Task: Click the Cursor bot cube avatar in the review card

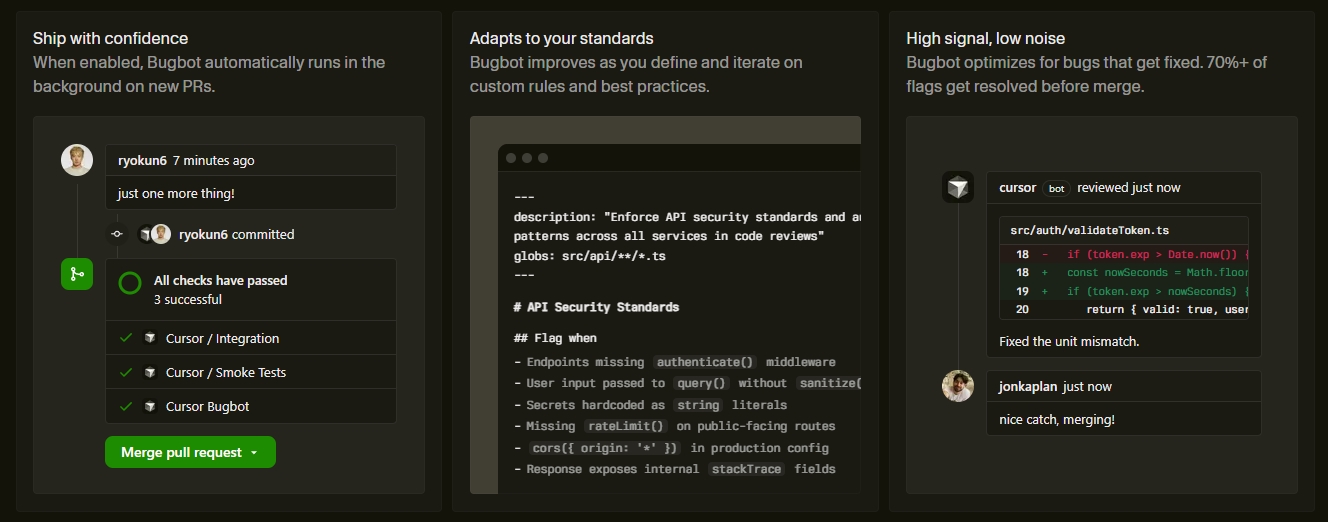Action: 958,187
